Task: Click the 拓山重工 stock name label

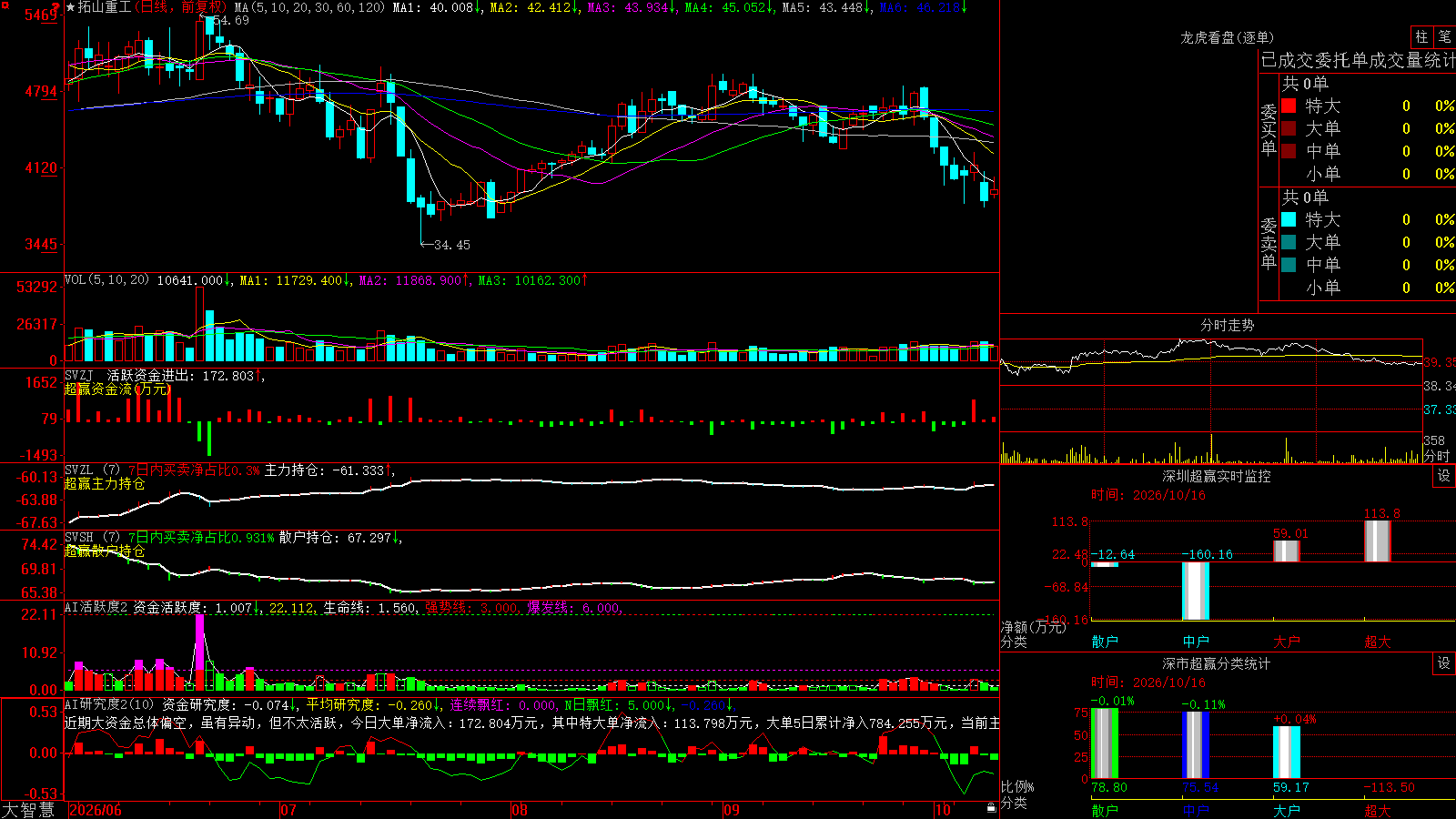Action: point(105,7)
